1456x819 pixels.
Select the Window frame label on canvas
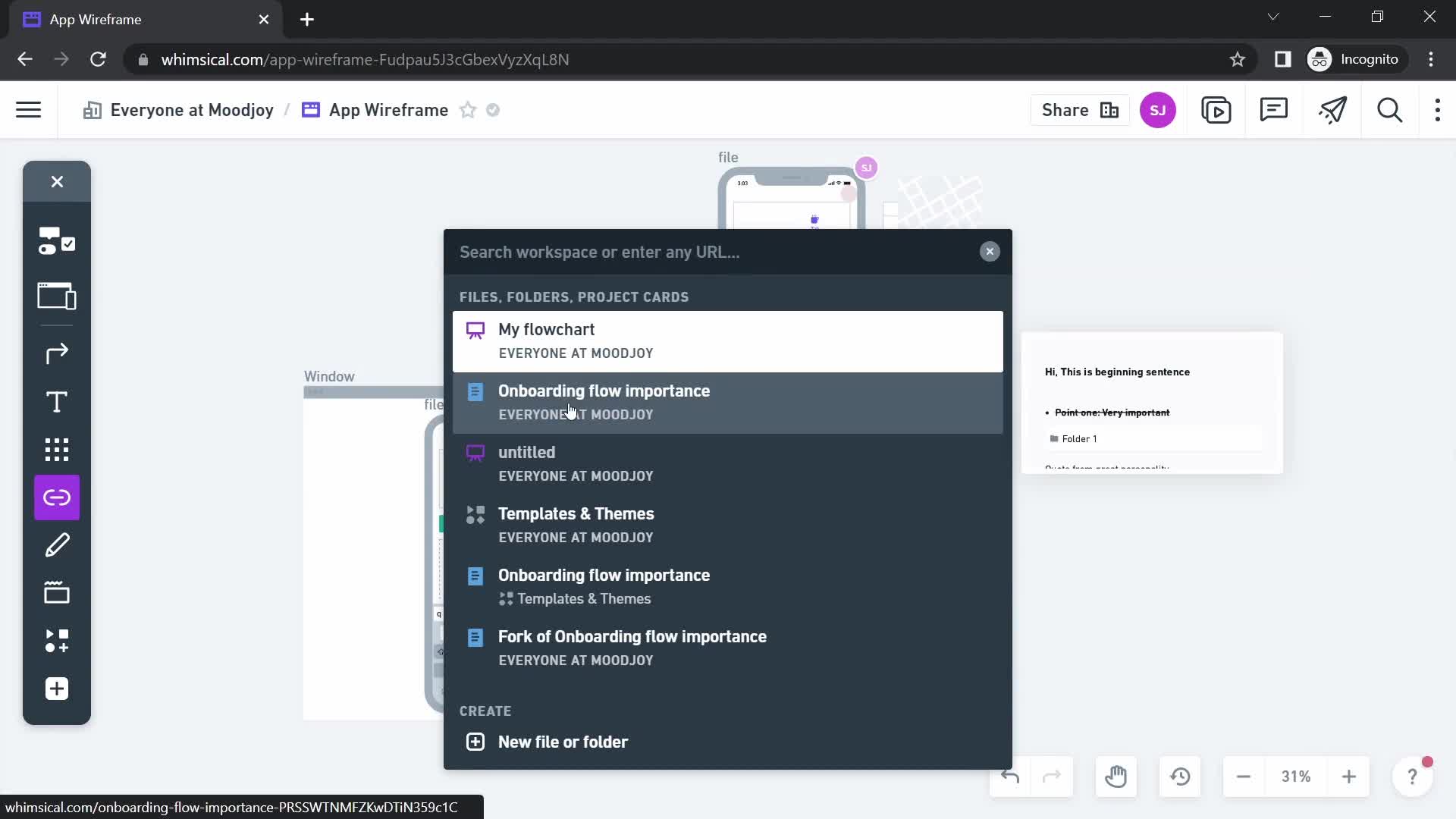tap(329, 376)
